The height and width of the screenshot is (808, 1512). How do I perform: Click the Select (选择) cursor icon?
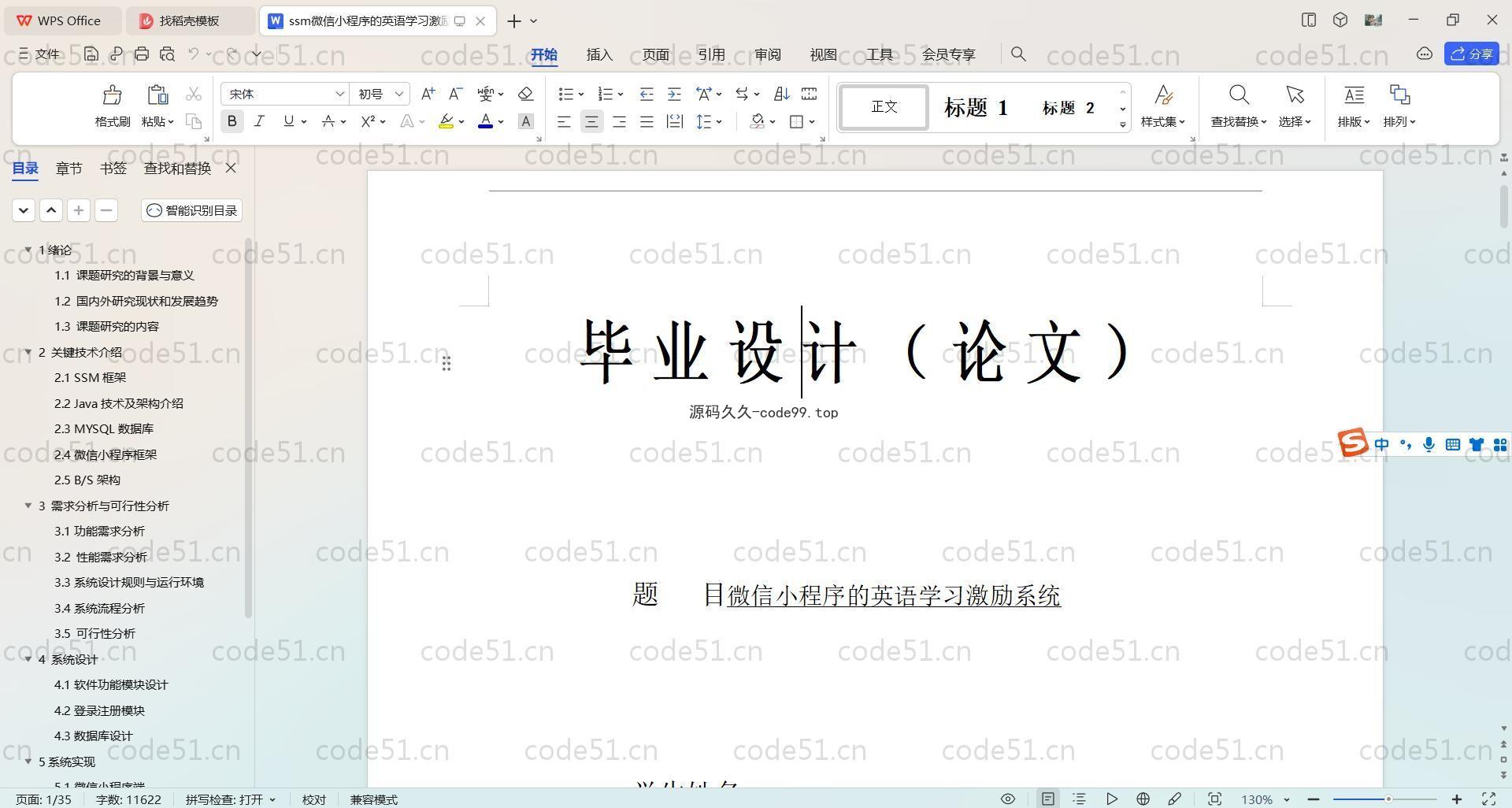[x=1295, y=95]
